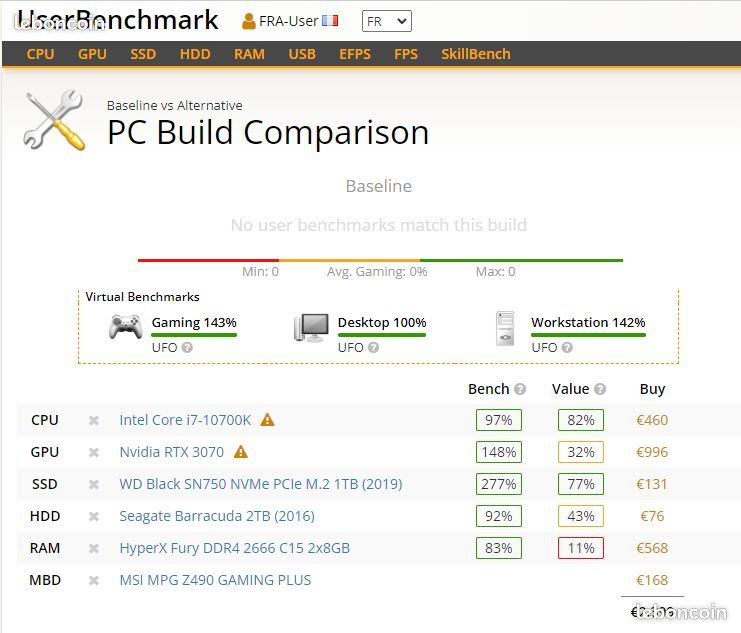
Task: Click the Baseline heading text
Action: click(379, 186)
